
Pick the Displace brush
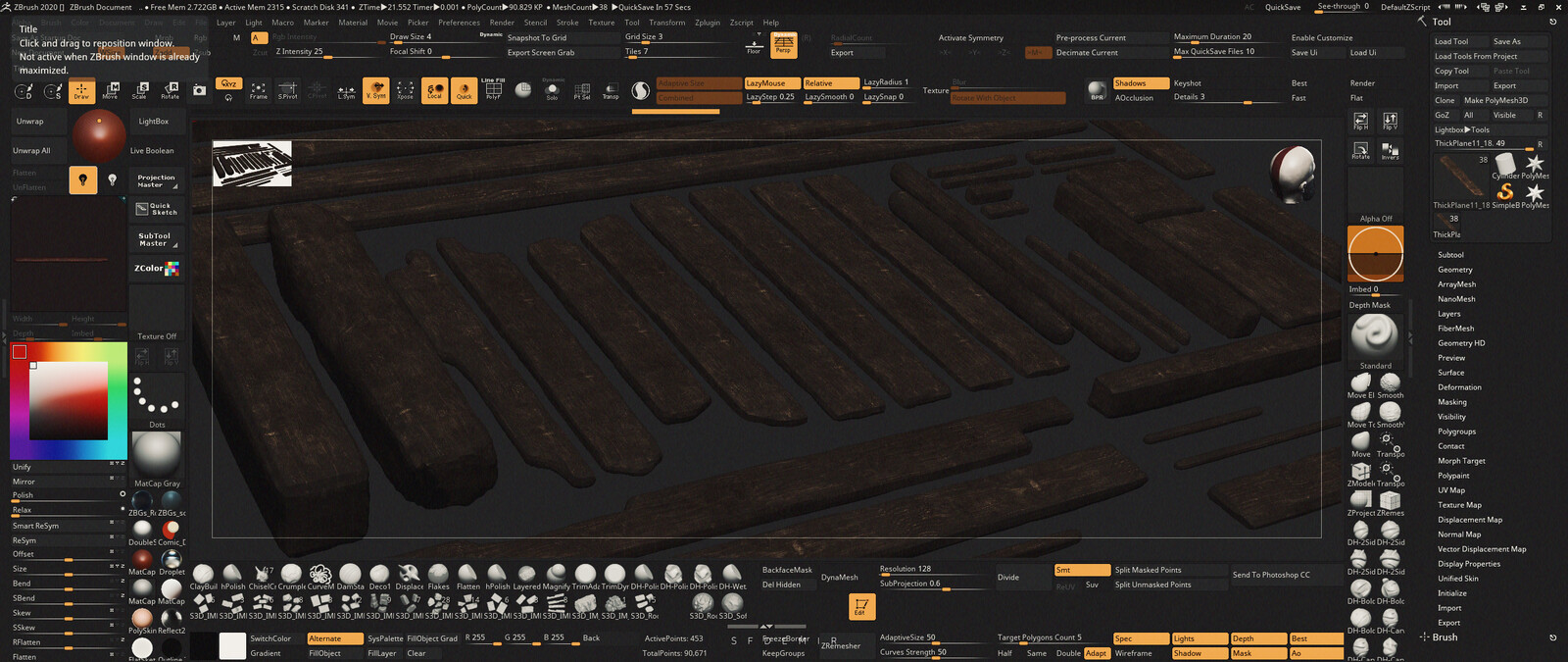(x=410, y=577)
